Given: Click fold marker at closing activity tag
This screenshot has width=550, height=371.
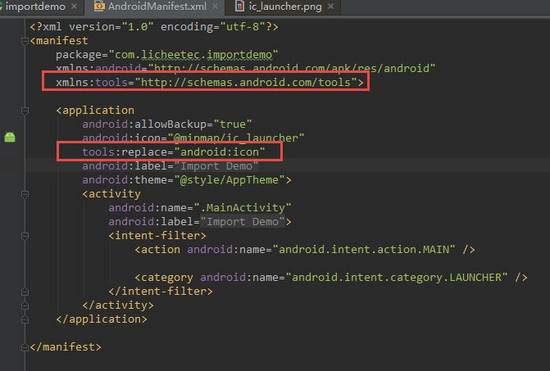Looking at the screenshot, I should tap(25, 305).
